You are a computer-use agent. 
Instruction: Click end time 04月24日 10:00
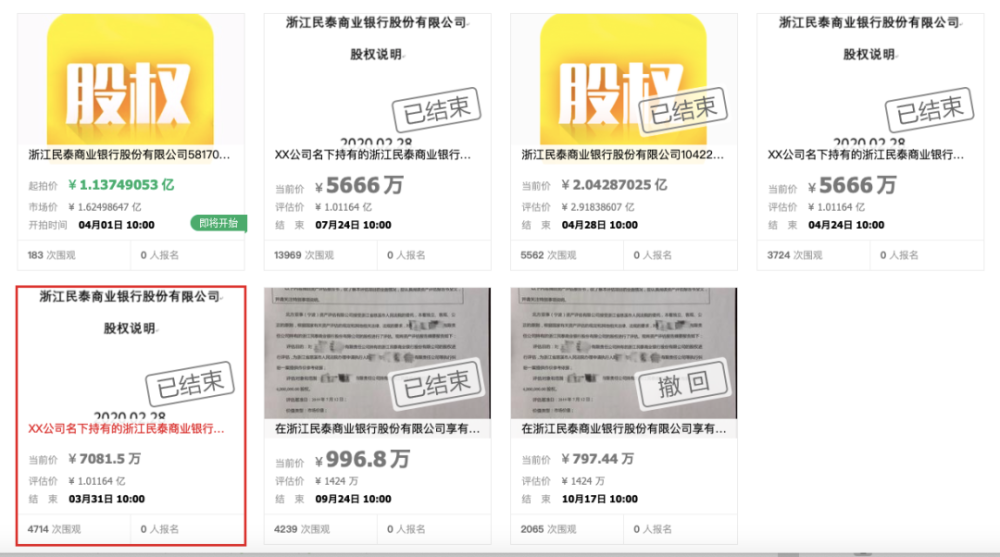[x=846, y=225]
